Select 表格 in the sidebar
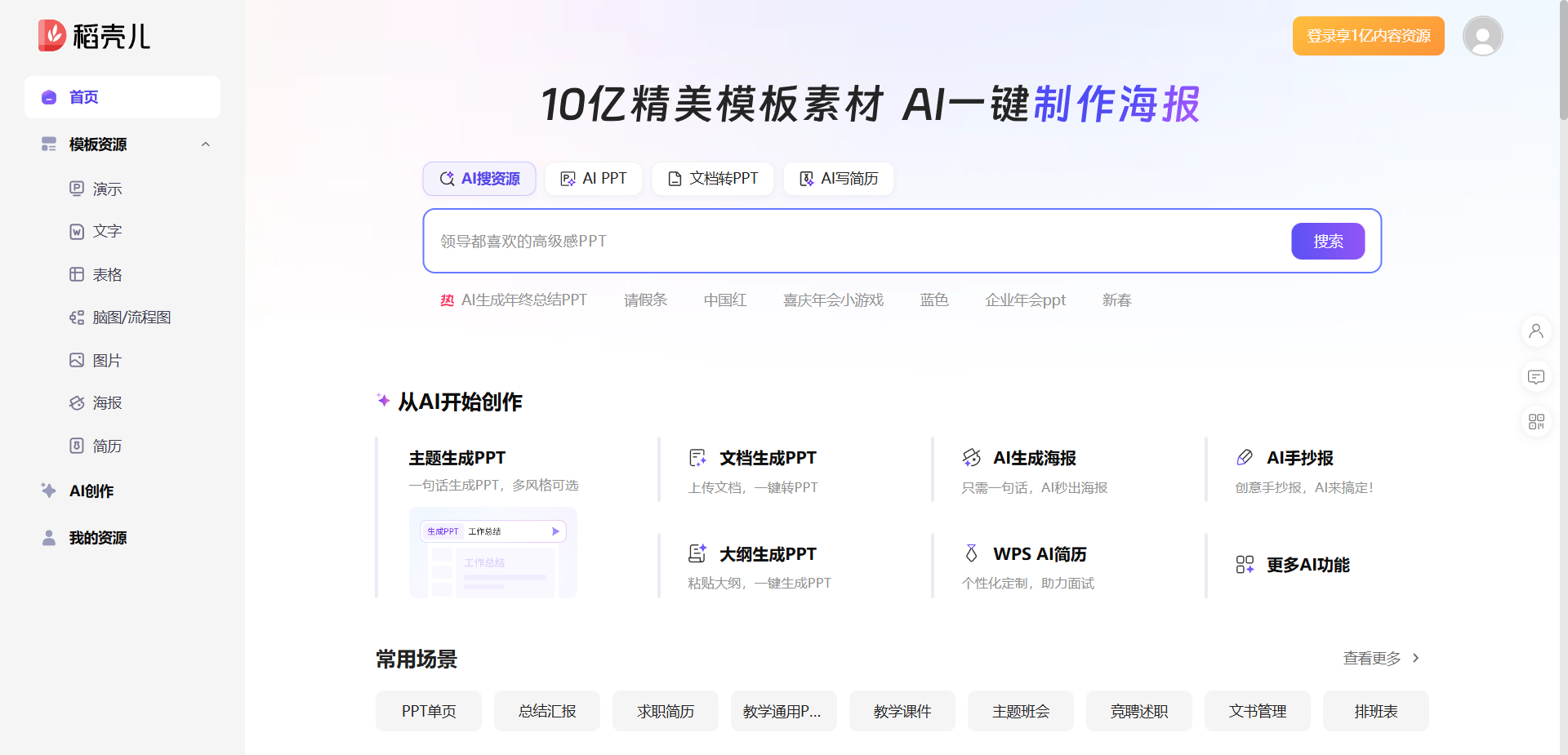1568x755 pixels. click(107, 274)
